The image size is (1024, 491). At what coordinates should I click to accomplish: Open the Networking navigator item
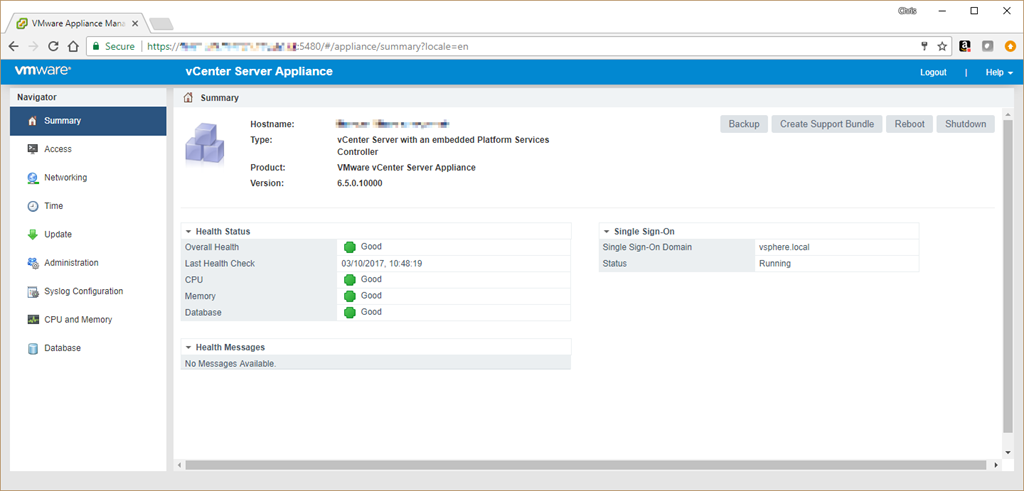point(88,178)
